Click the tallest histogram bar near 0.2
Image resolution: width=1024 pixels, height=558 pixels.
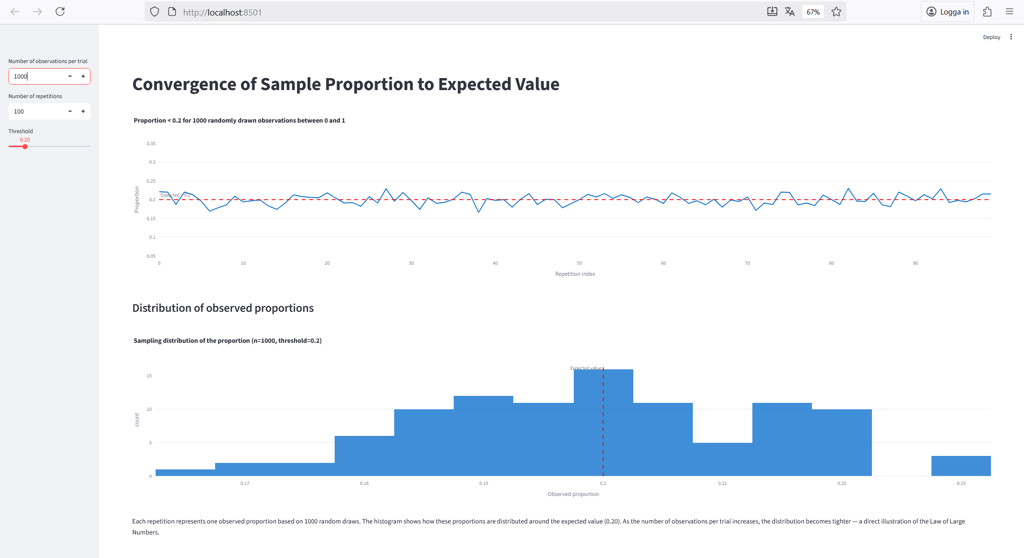603,423
